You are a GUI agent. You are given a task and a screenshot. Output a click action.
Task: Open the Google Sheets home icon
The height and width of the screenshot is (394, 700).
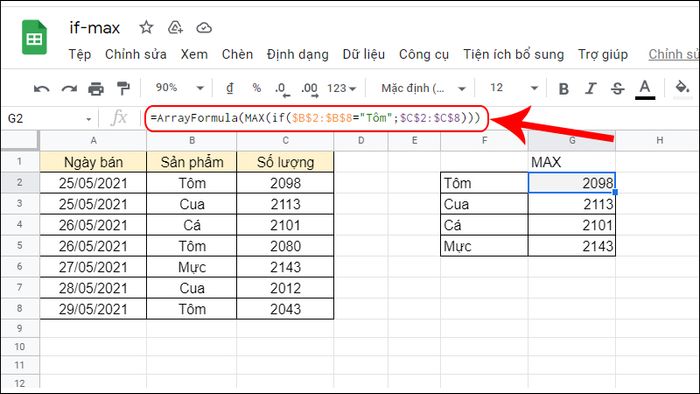click(34, 37)
